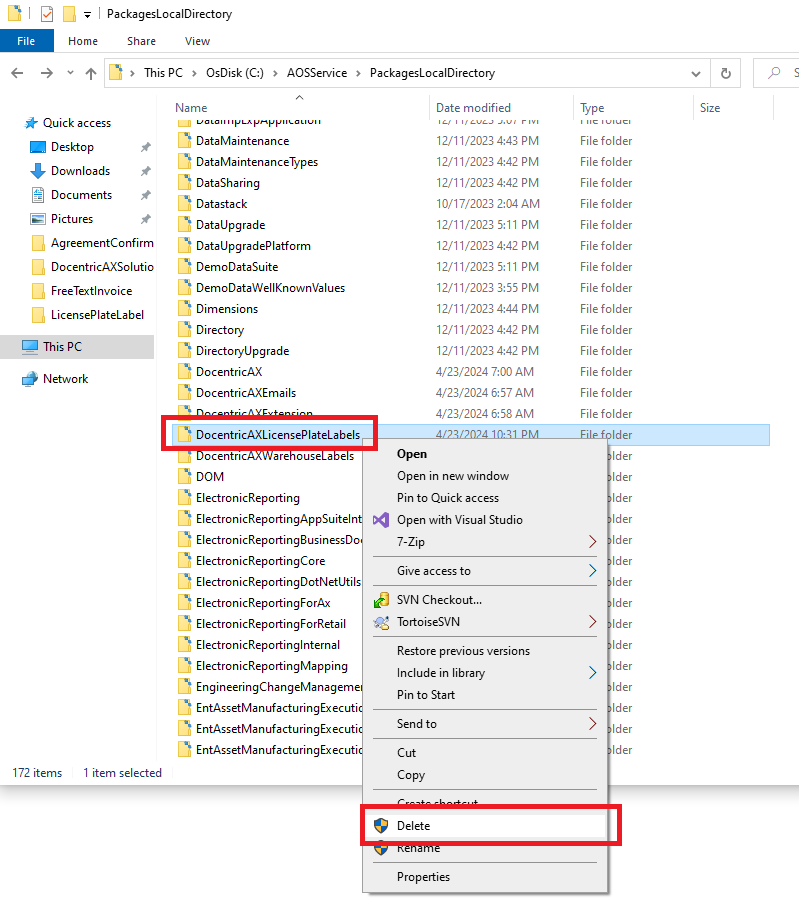Open the Downloads icon in Quick access
The width and height of the screenshot is (799, 905).
(x=38, y=171)
